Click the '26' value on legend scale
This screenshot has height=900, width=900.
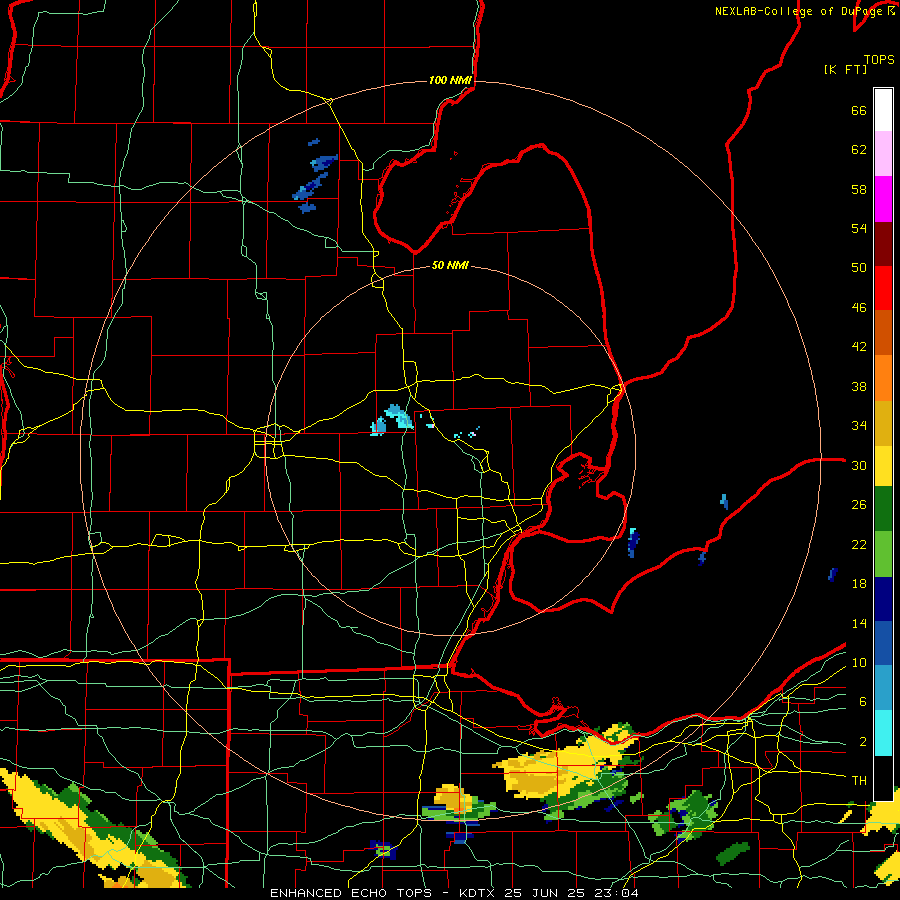pyautogui.click(x=859, y=505)
